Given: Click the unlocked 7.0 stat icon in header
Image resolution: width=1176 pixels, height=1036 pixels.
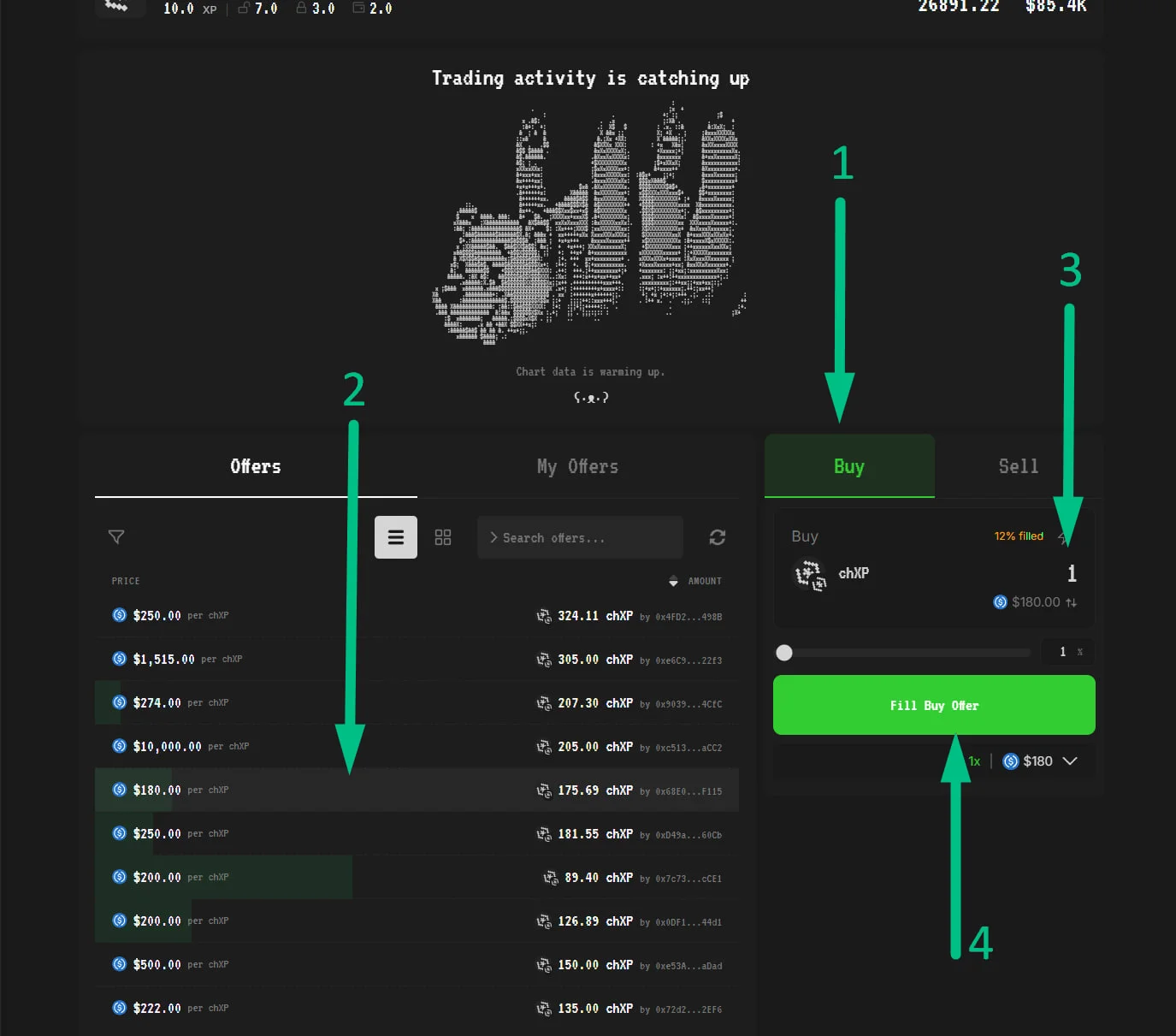Looking at the screenshot, I should coord(244,8).
